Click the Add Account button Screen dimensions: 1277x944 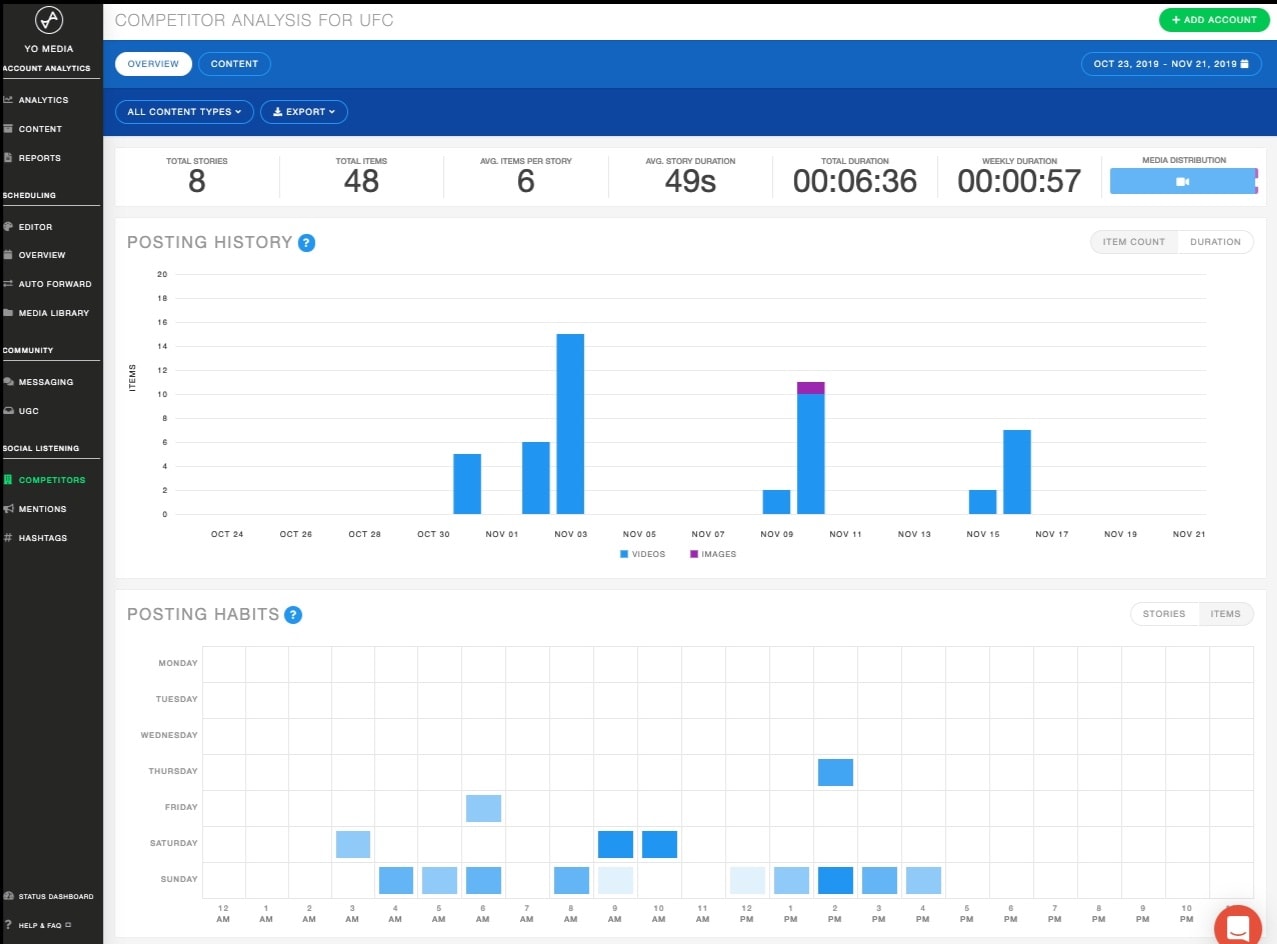click(x=1214, y=20)
